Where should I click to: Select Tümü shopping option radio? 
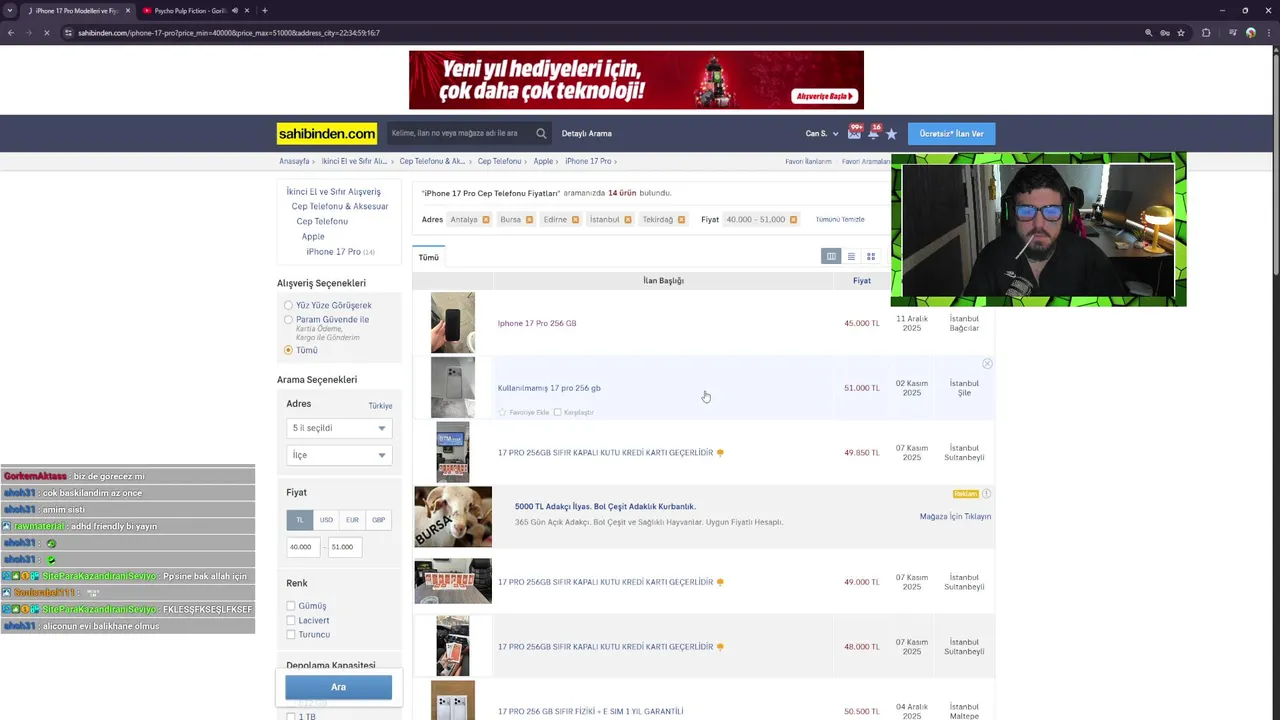288,350
